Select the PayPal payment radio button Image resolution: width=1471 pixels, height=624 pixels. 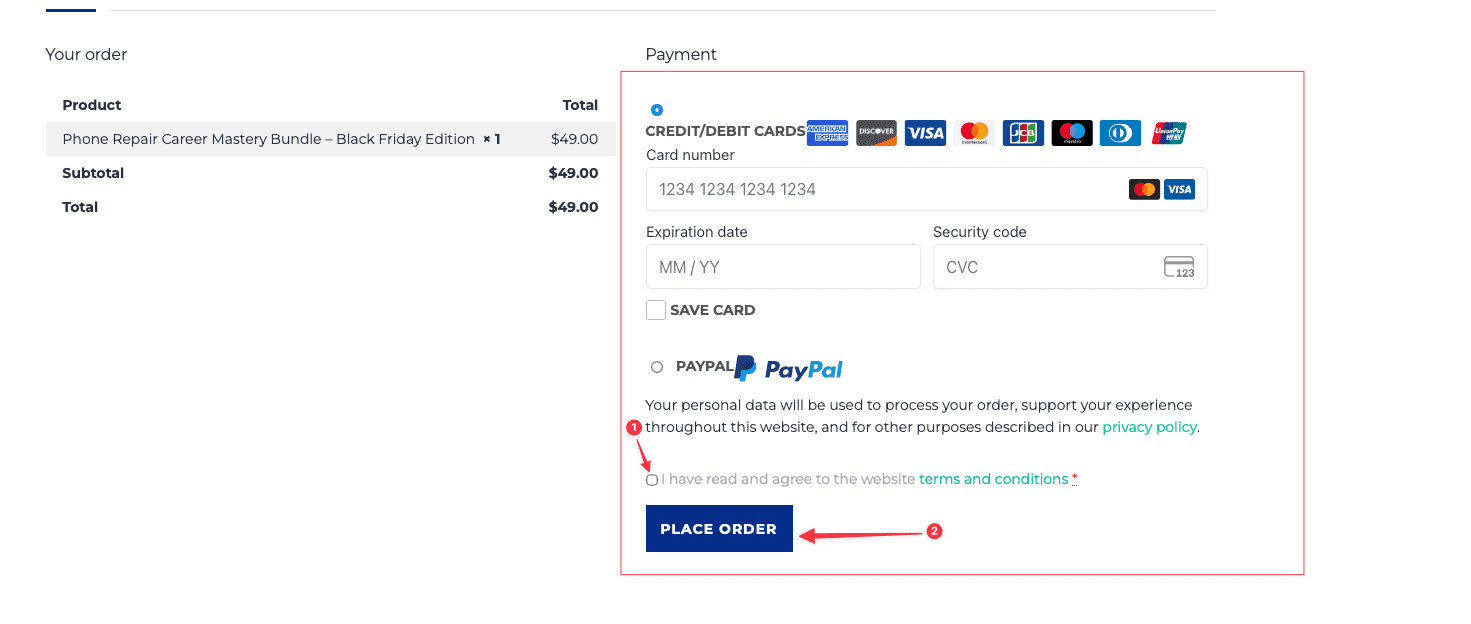(x=657, y=367)
